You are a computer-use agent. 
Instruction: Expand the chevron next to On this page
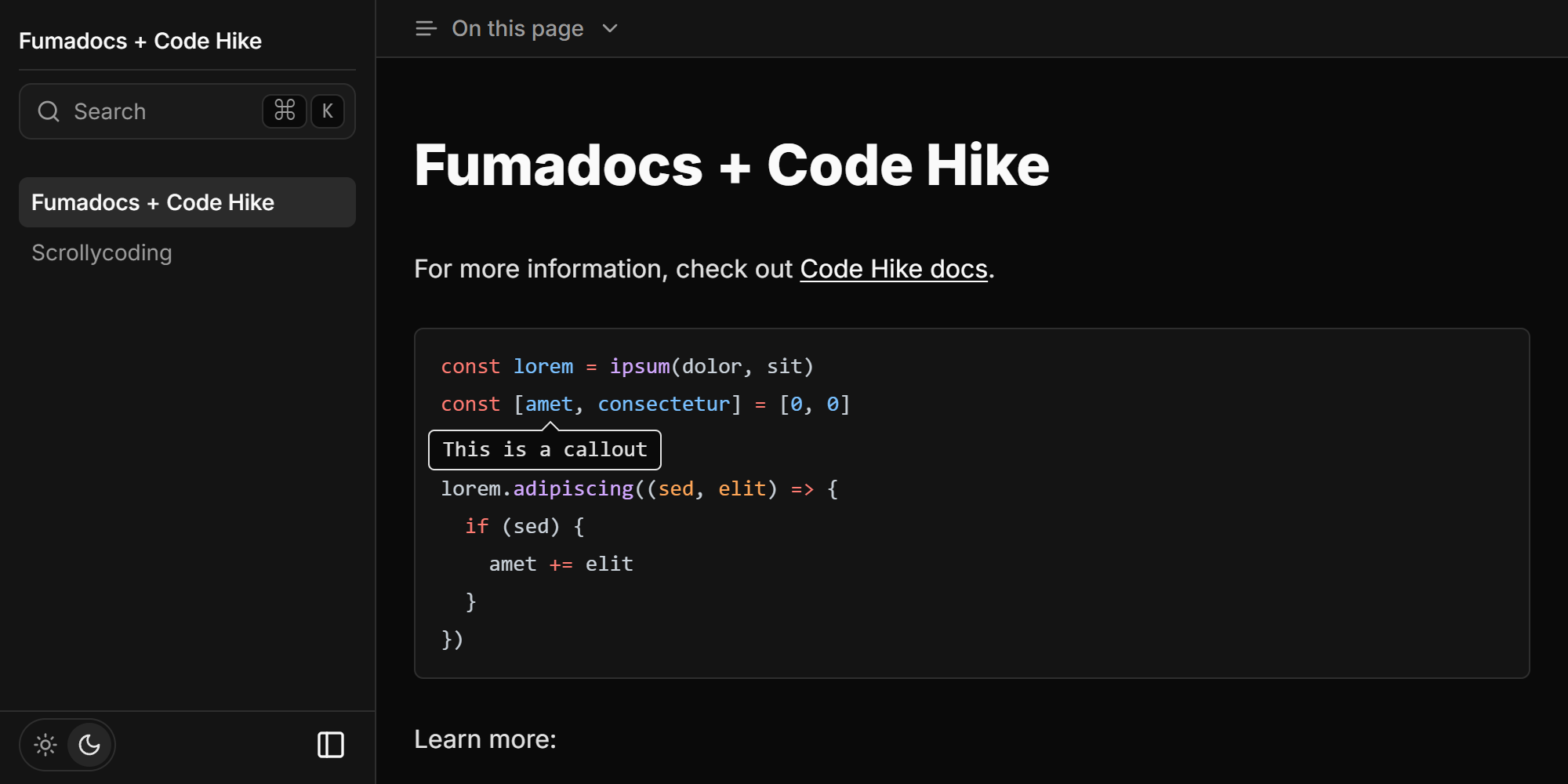pos(610,29)
